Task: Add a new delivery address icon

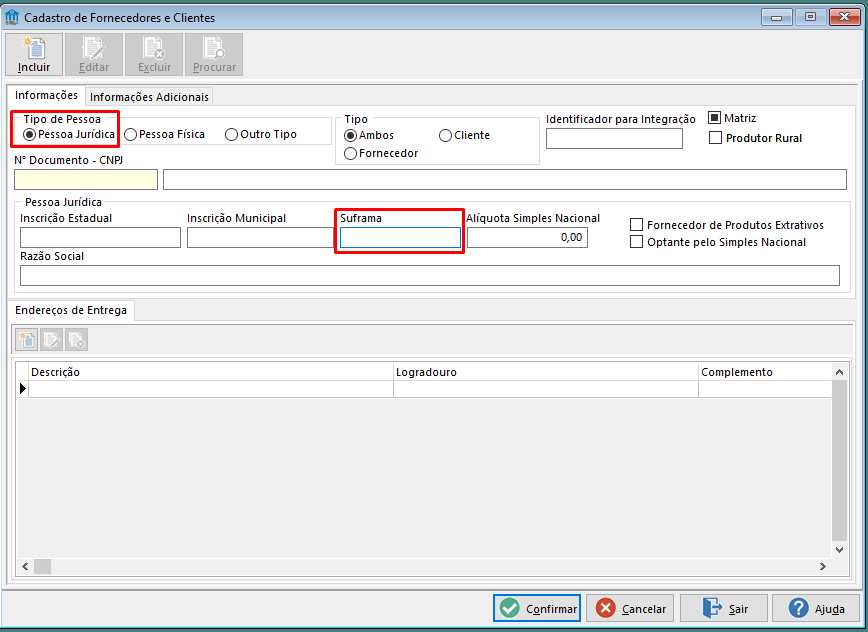Action: coord(27,340)
